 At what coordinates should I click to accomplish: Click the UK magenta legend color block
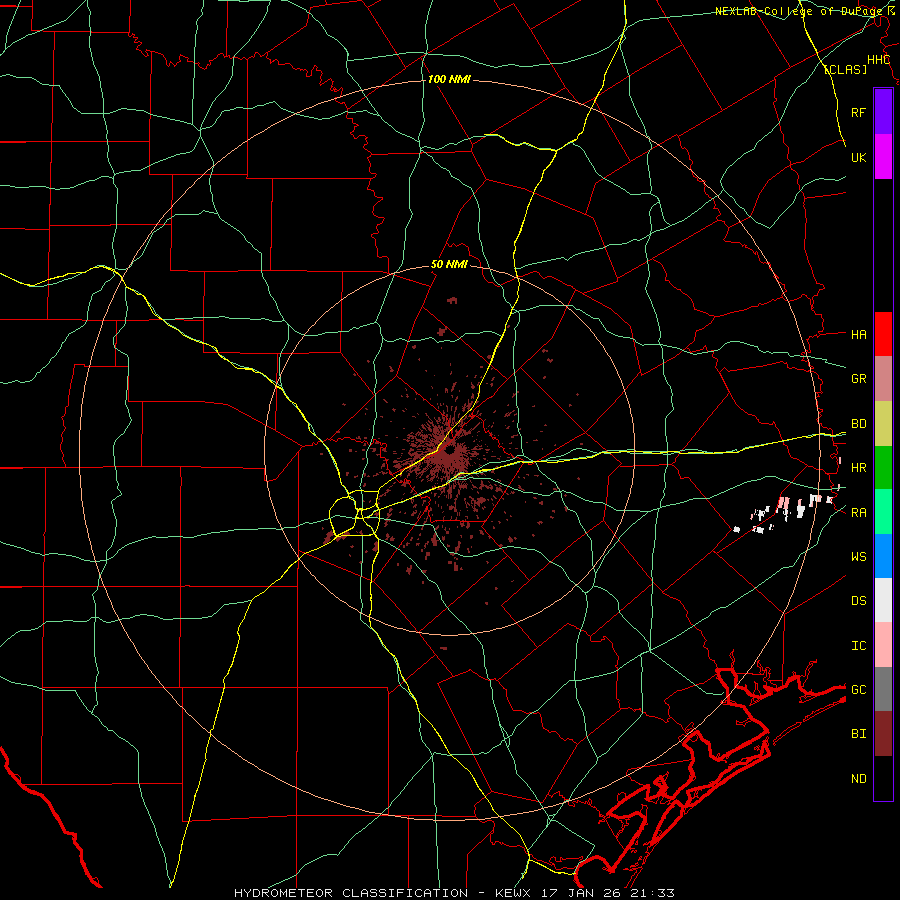(883, 157)
